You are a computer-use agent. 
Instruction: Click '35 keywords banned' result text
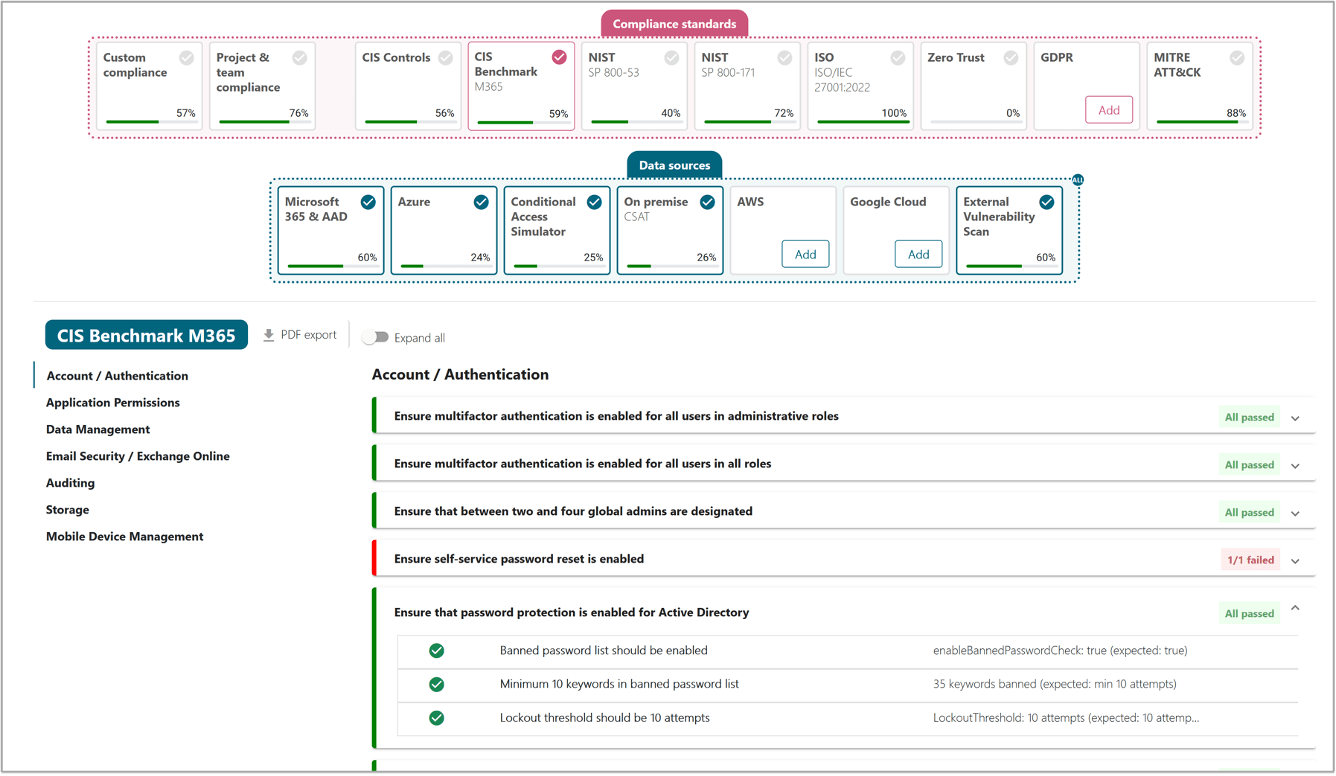[1055, 685]
